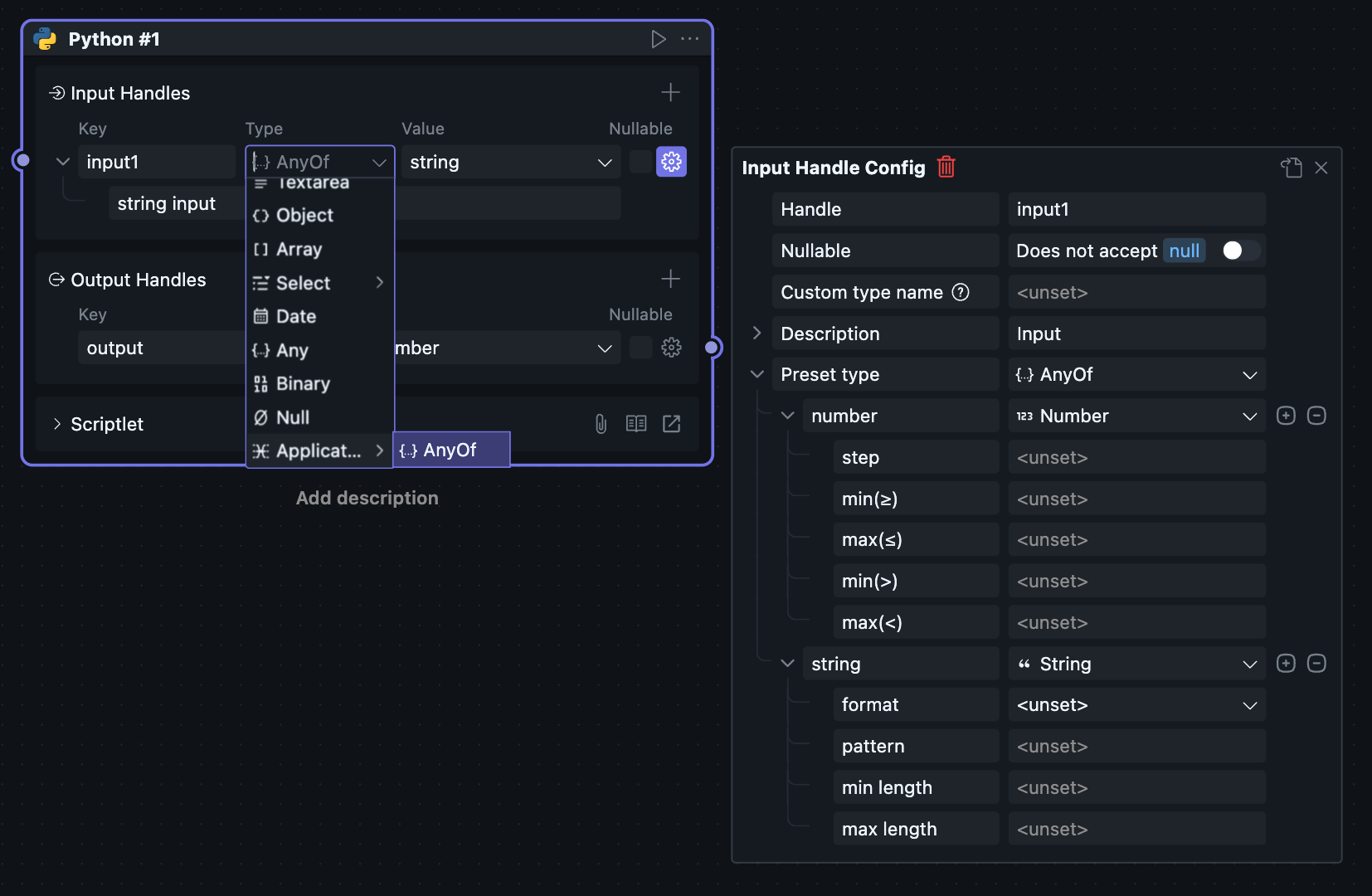Click the min length value field

(x=1136, y=787)
